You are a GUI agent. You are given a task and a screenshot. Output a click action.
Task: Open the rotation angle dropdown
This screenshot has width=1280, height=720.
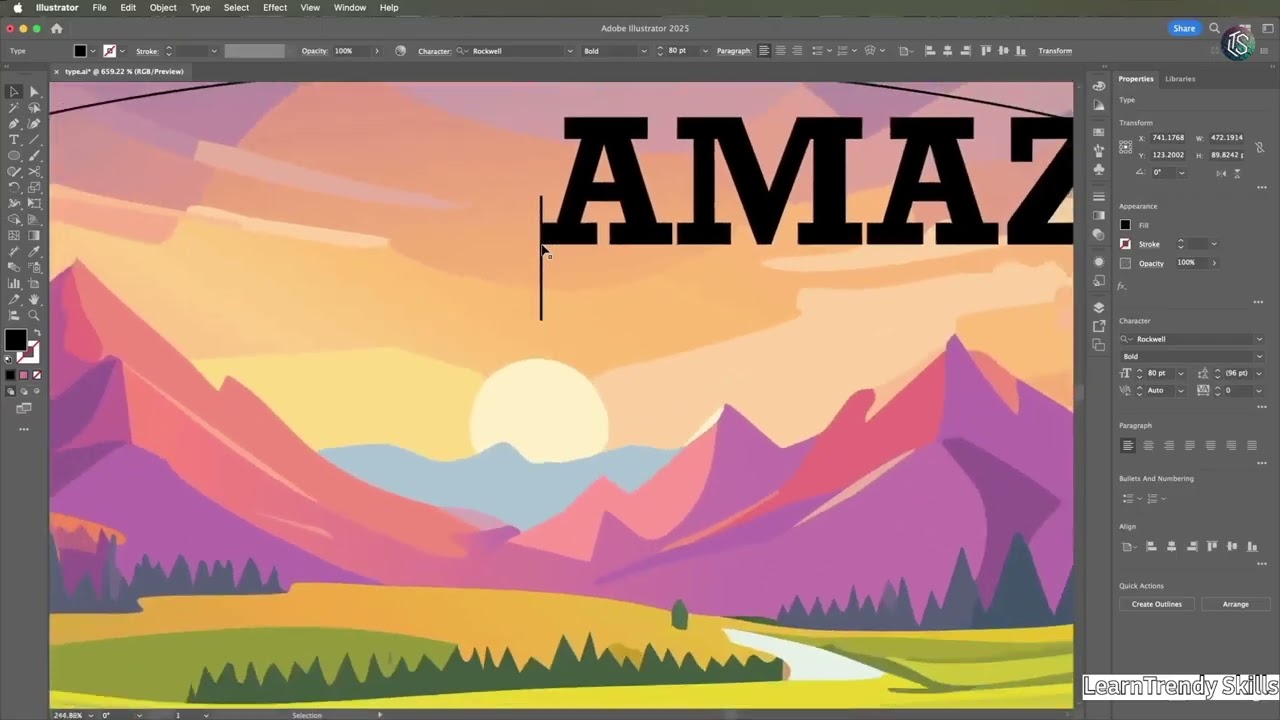pyautogui.click(x=1181, y=172)
